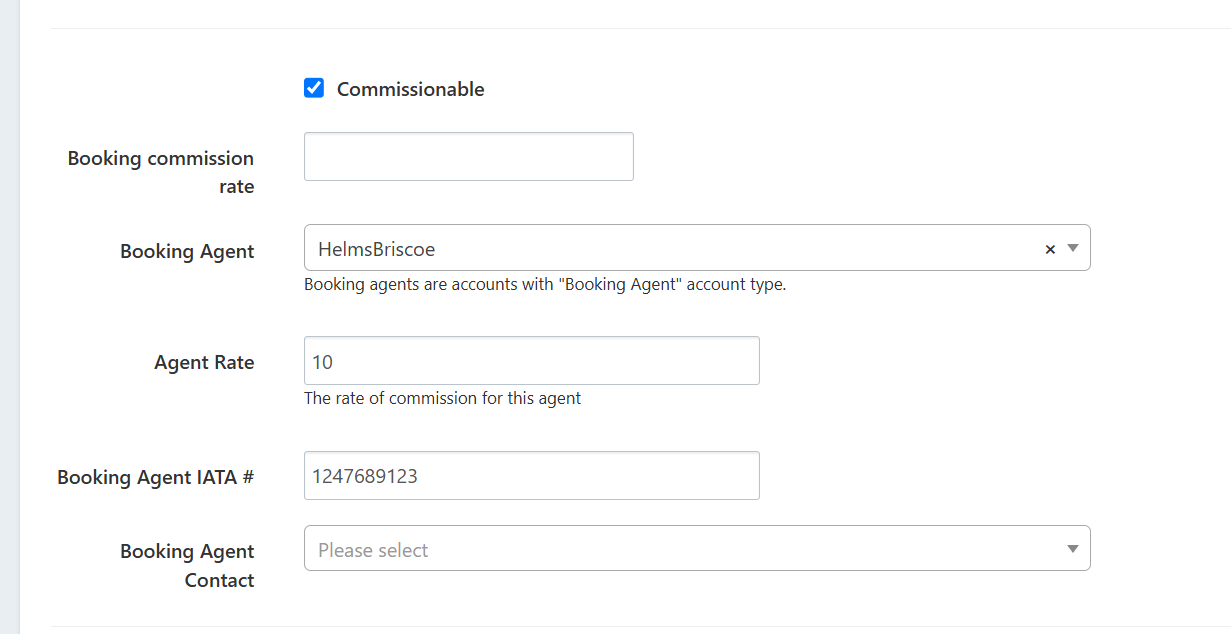The height and width of the screenshot is (634, 1231).
Task: Expand the Booking Agent dropdown arrow
Action: pyautogui.click(x=1073, y=248)
